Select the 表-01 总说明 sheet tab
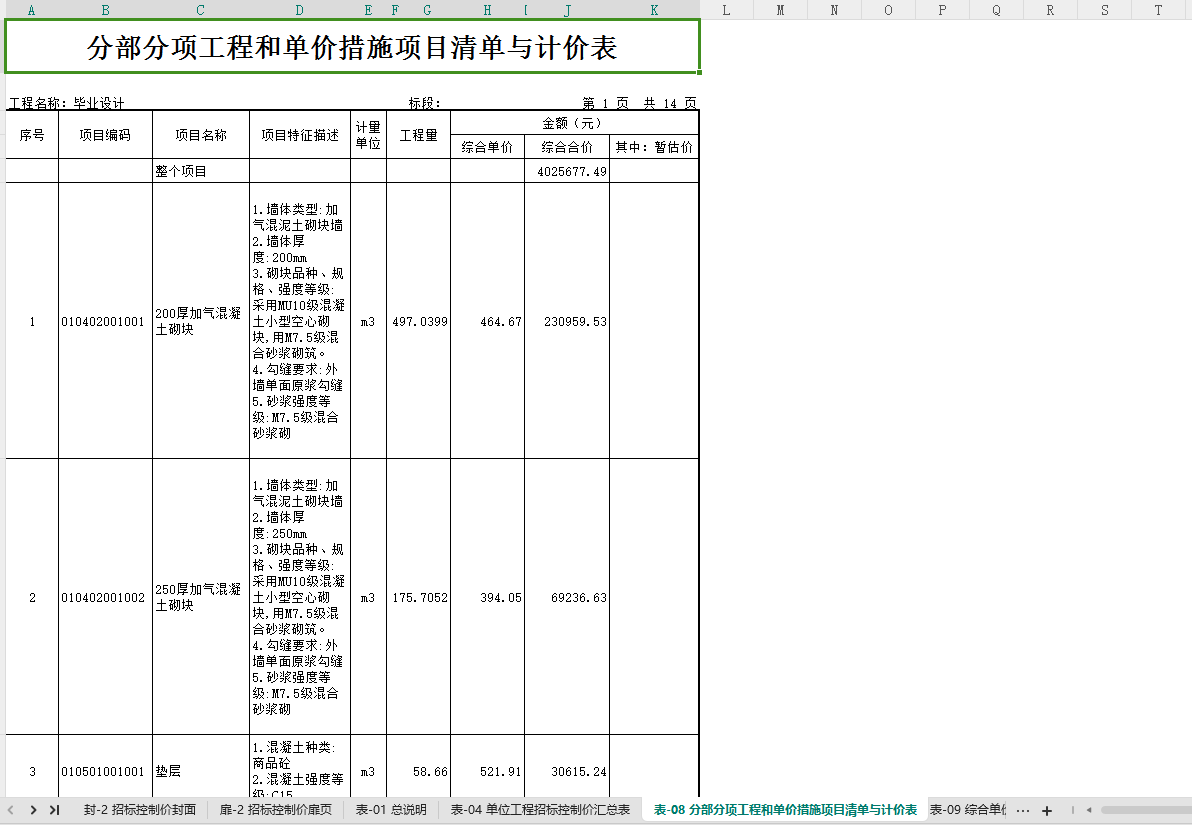Screen dimensions: 1192x825 (392, 810)
